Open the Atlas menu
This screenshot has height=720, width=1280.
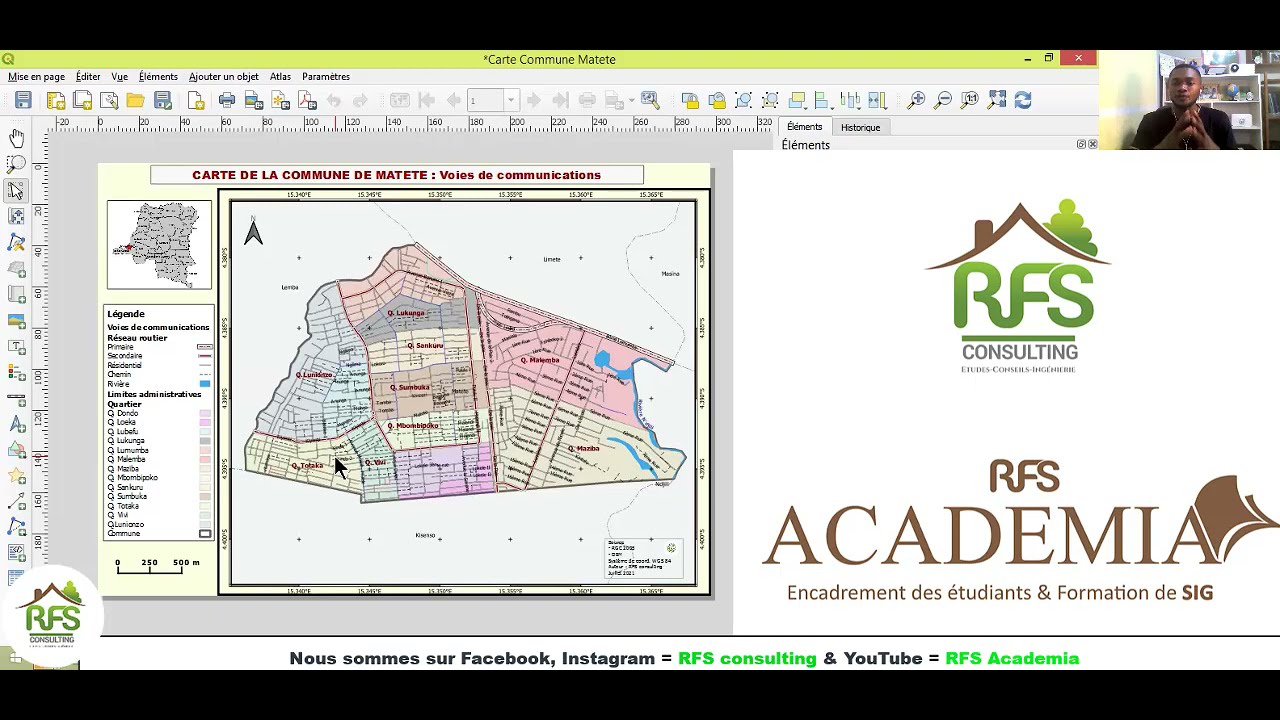click(280, 77)
